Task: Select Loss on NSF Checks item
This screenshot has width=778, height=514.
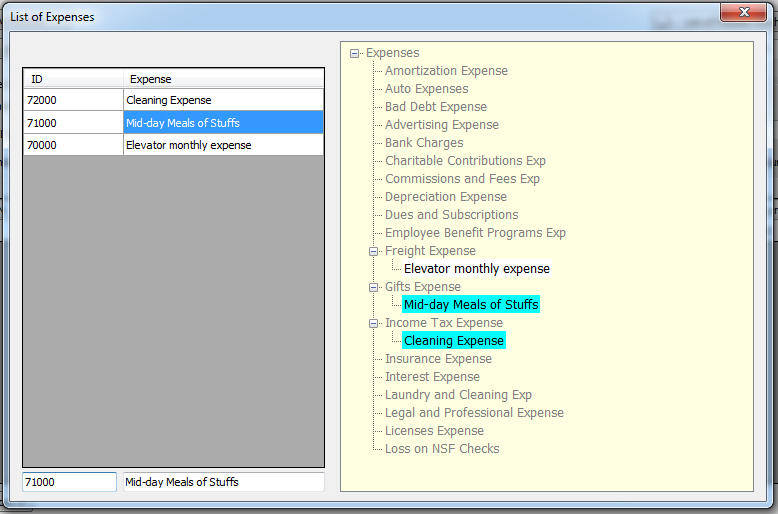Action: [442, 449]
